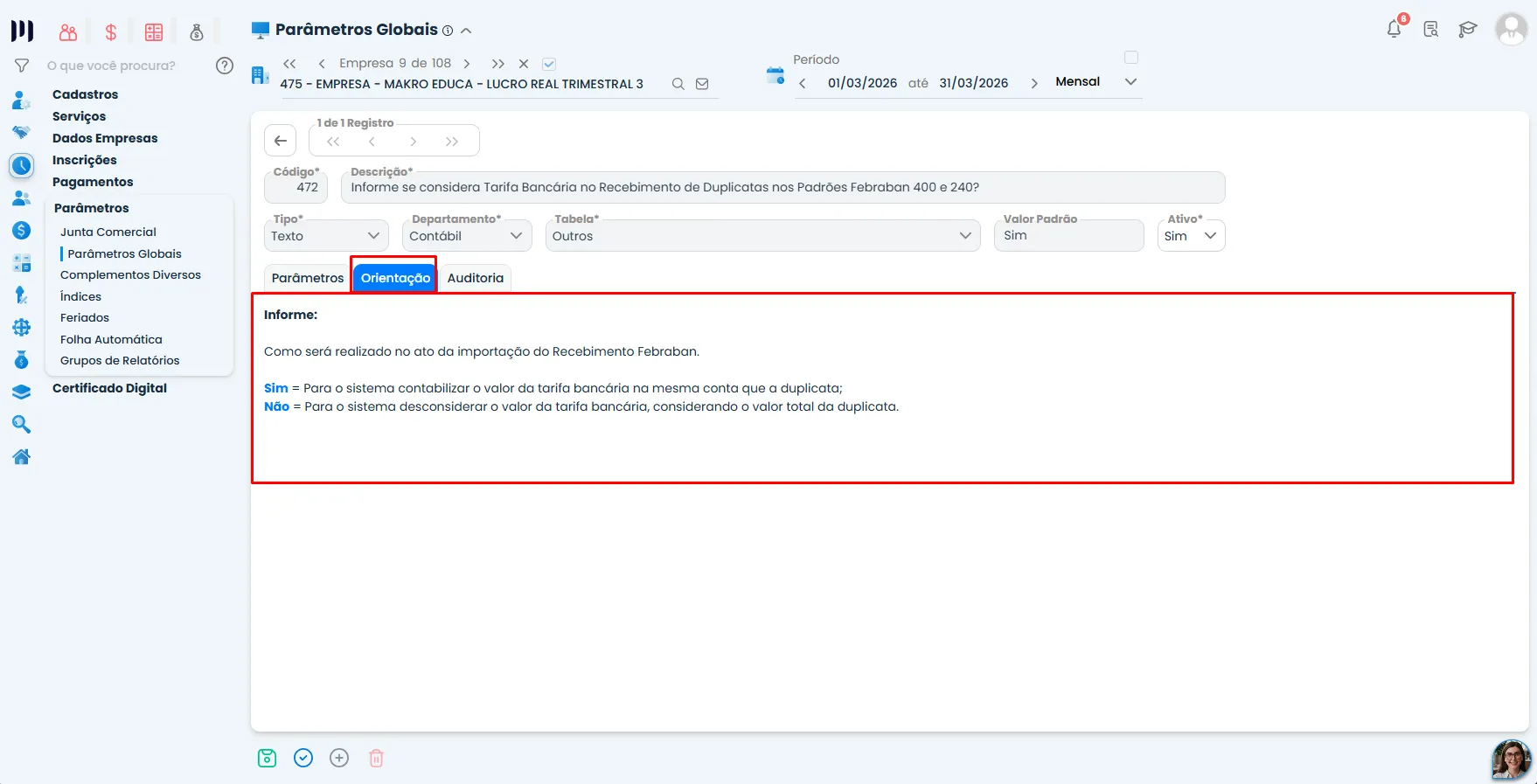Open Complementos Diversos in sidebar
Screen dimensions: 1537x784
pyautogui.click(x=130, y=274)
